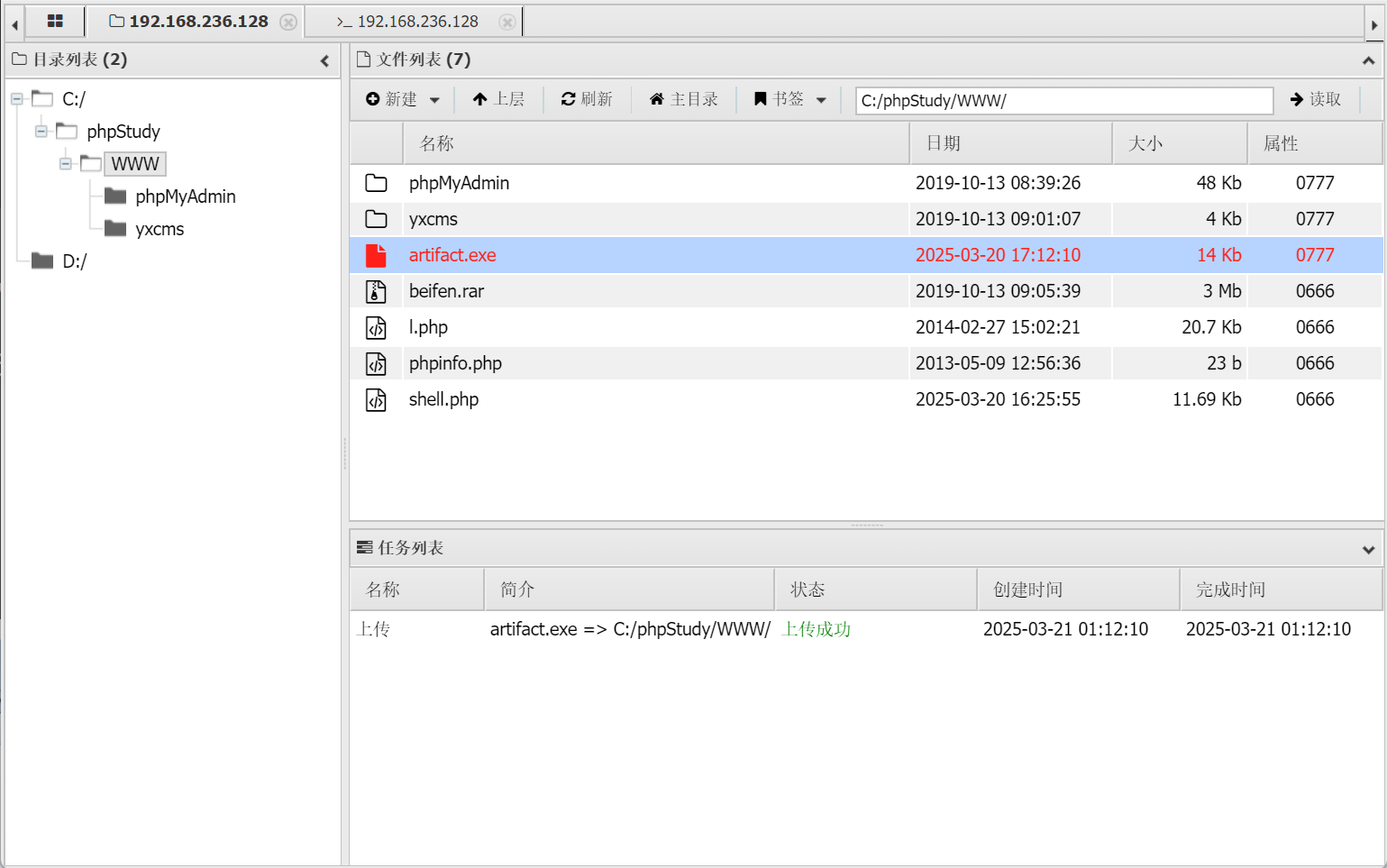Click the path input field
The width and height of the screenshot is (1387, 868).
click(x=1063, y=100)
